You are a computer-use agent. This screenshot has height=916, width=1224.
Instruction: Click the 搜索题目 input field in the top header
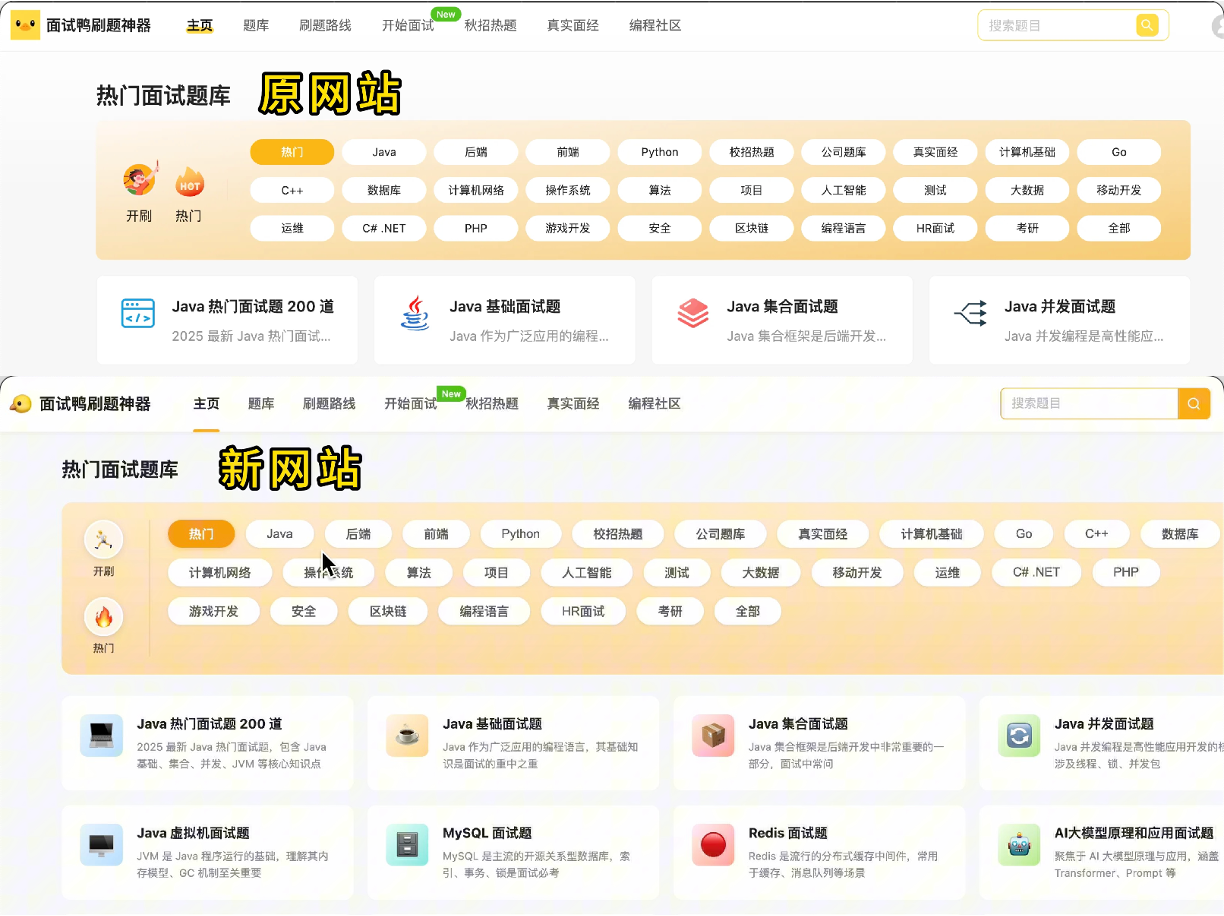coord(1058,25)
